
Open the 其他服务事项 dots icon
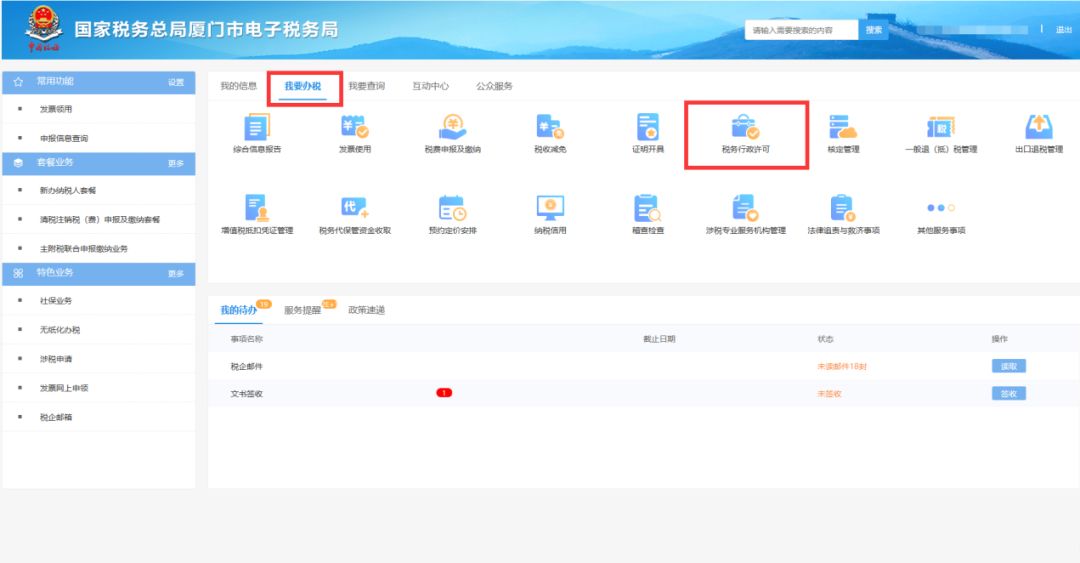[941, 207]
